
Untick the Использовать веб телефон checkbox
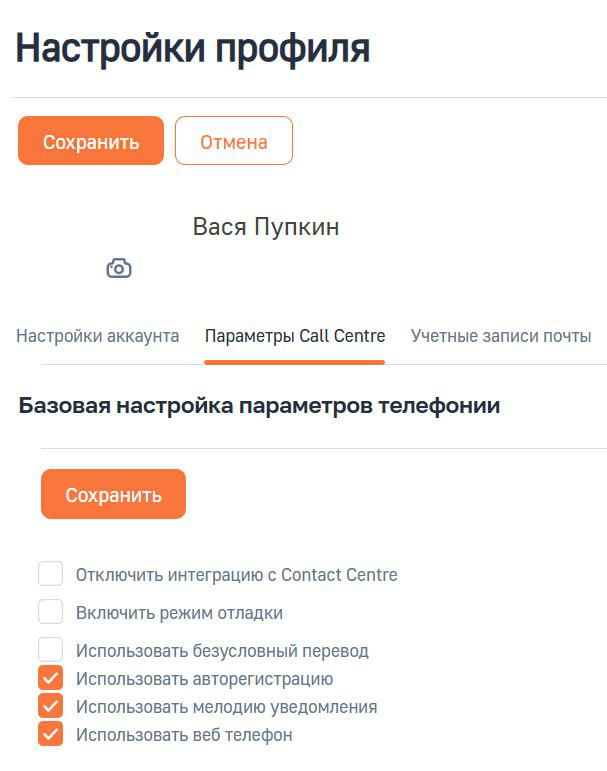[51, 735]
